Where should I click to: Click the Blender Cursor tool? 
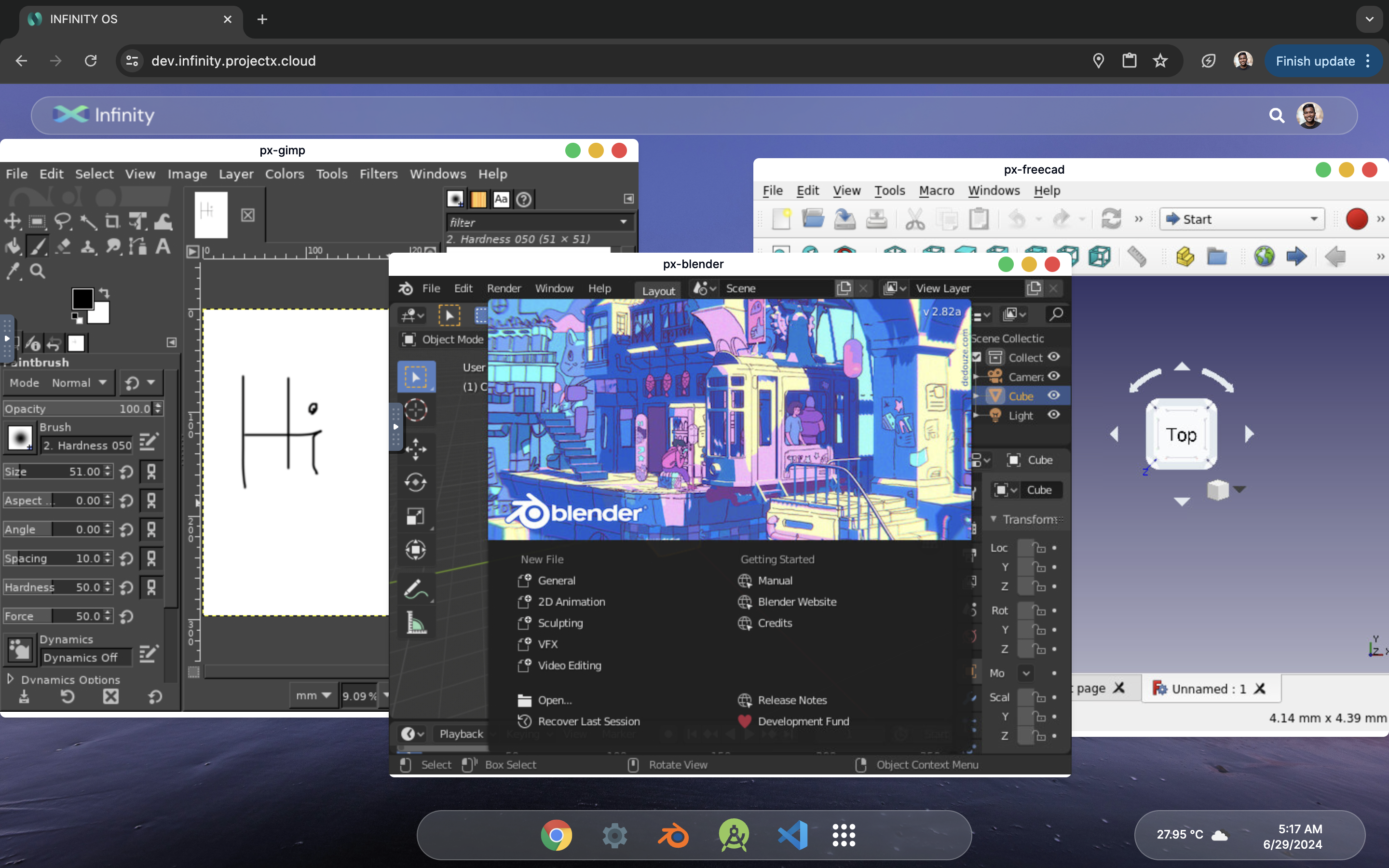416,410
